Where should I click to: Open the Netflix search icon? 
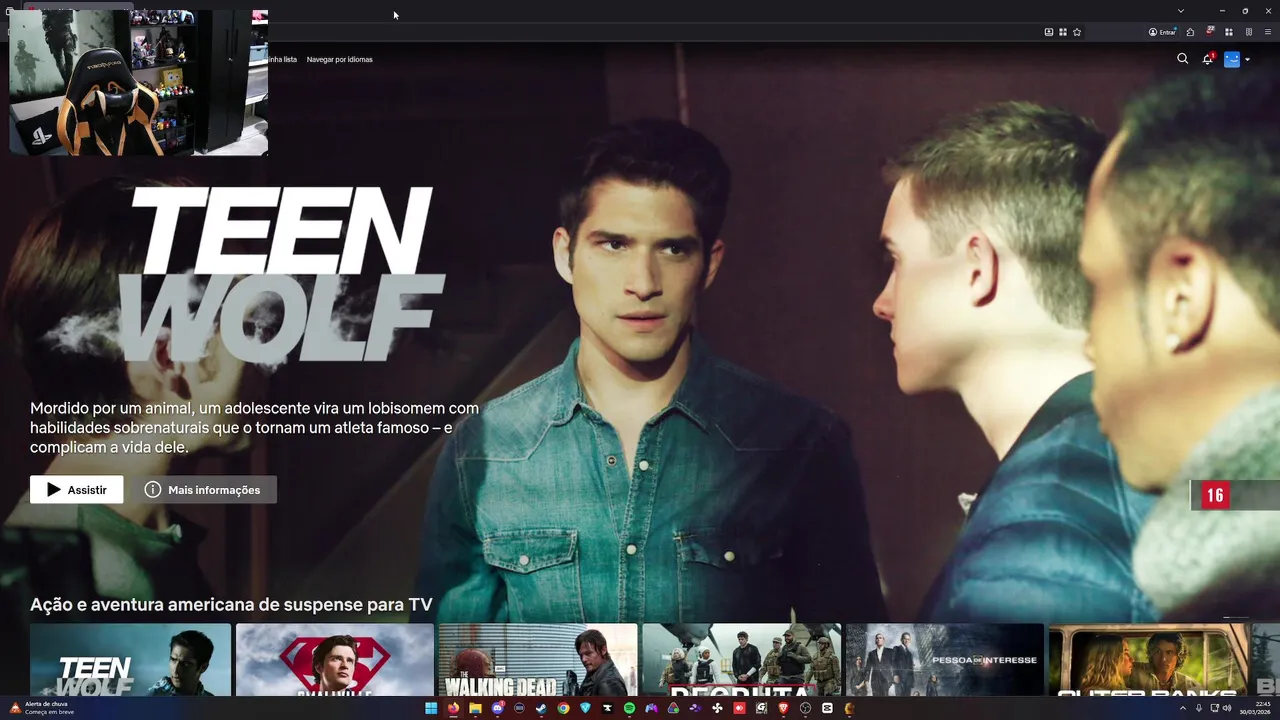(1182, 59)
